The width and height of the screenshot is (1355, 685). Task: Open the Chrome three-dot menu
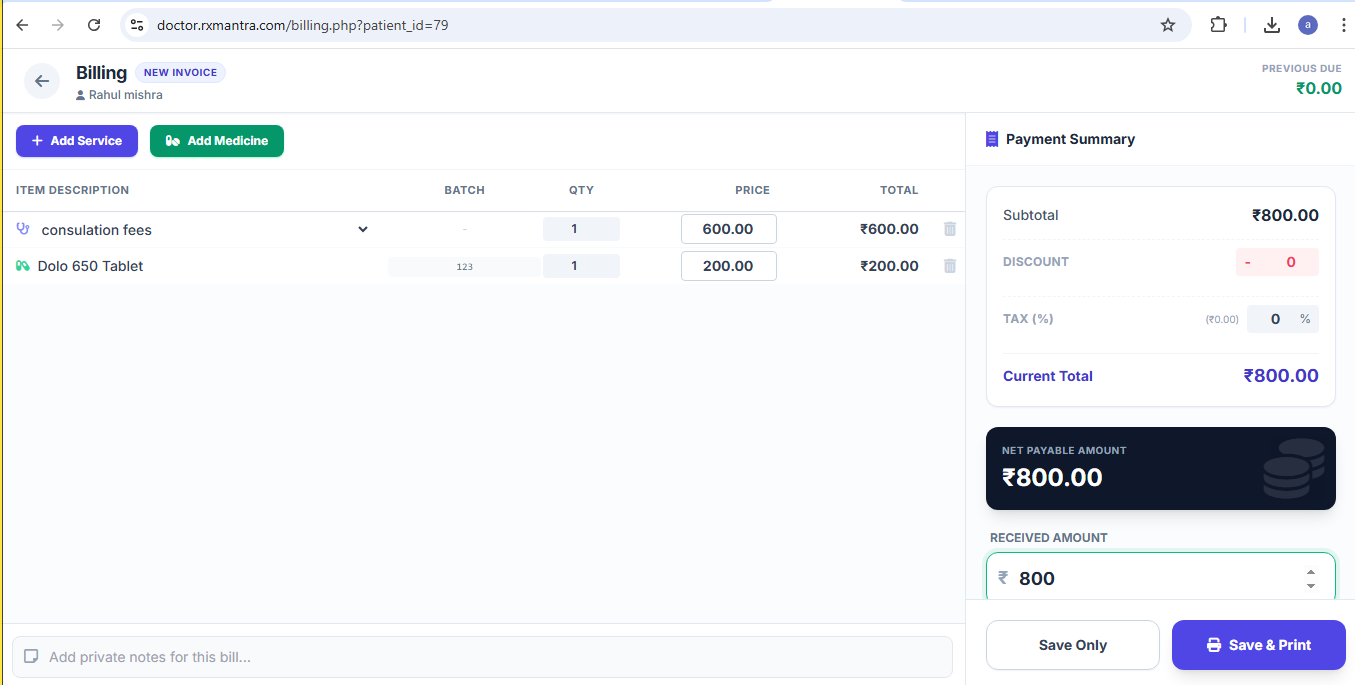pyautogui.click(x=1342, y=25)
